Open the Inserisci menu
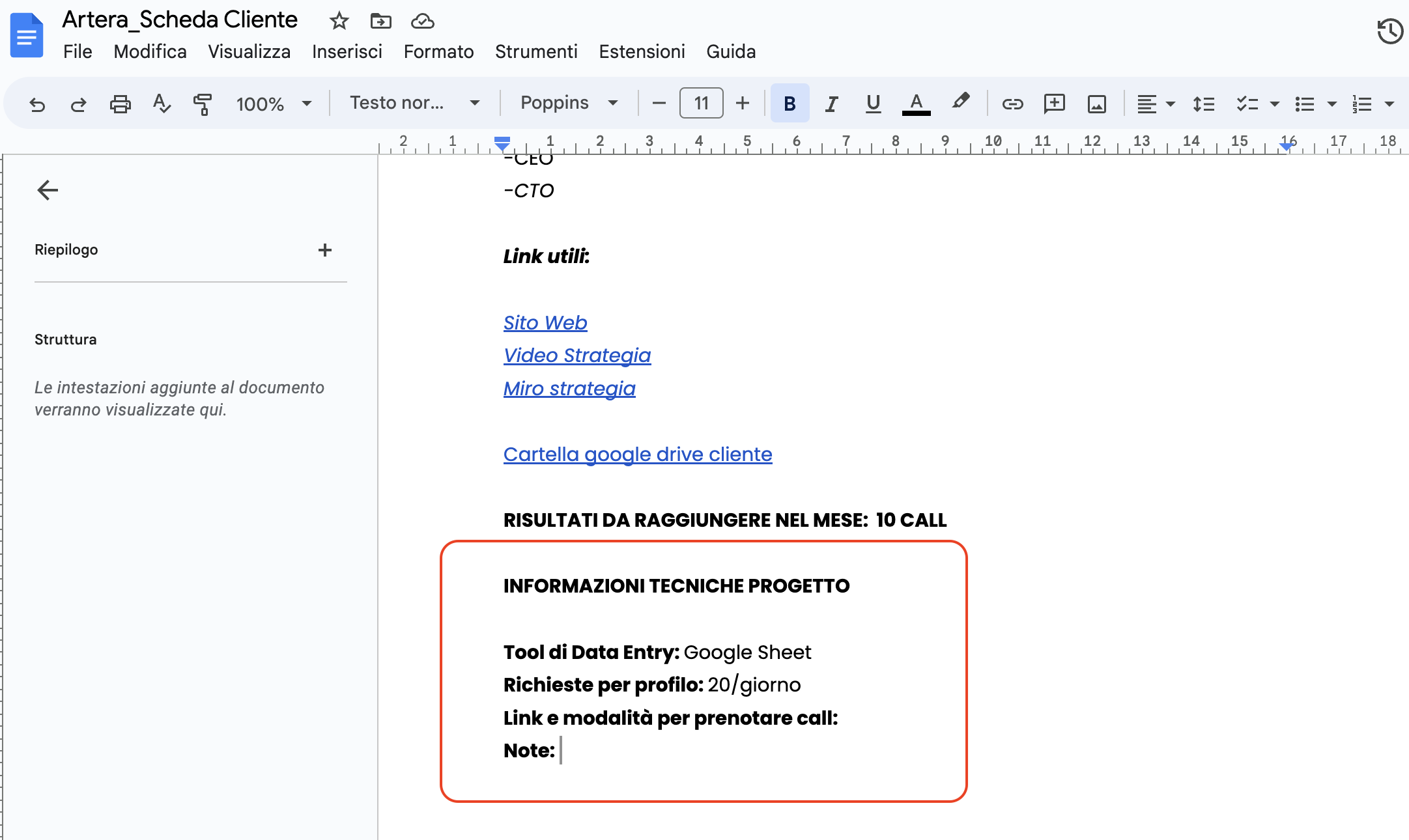Image resolution: width=1409 pixels, height=840 pixels. tap(347, 51)
